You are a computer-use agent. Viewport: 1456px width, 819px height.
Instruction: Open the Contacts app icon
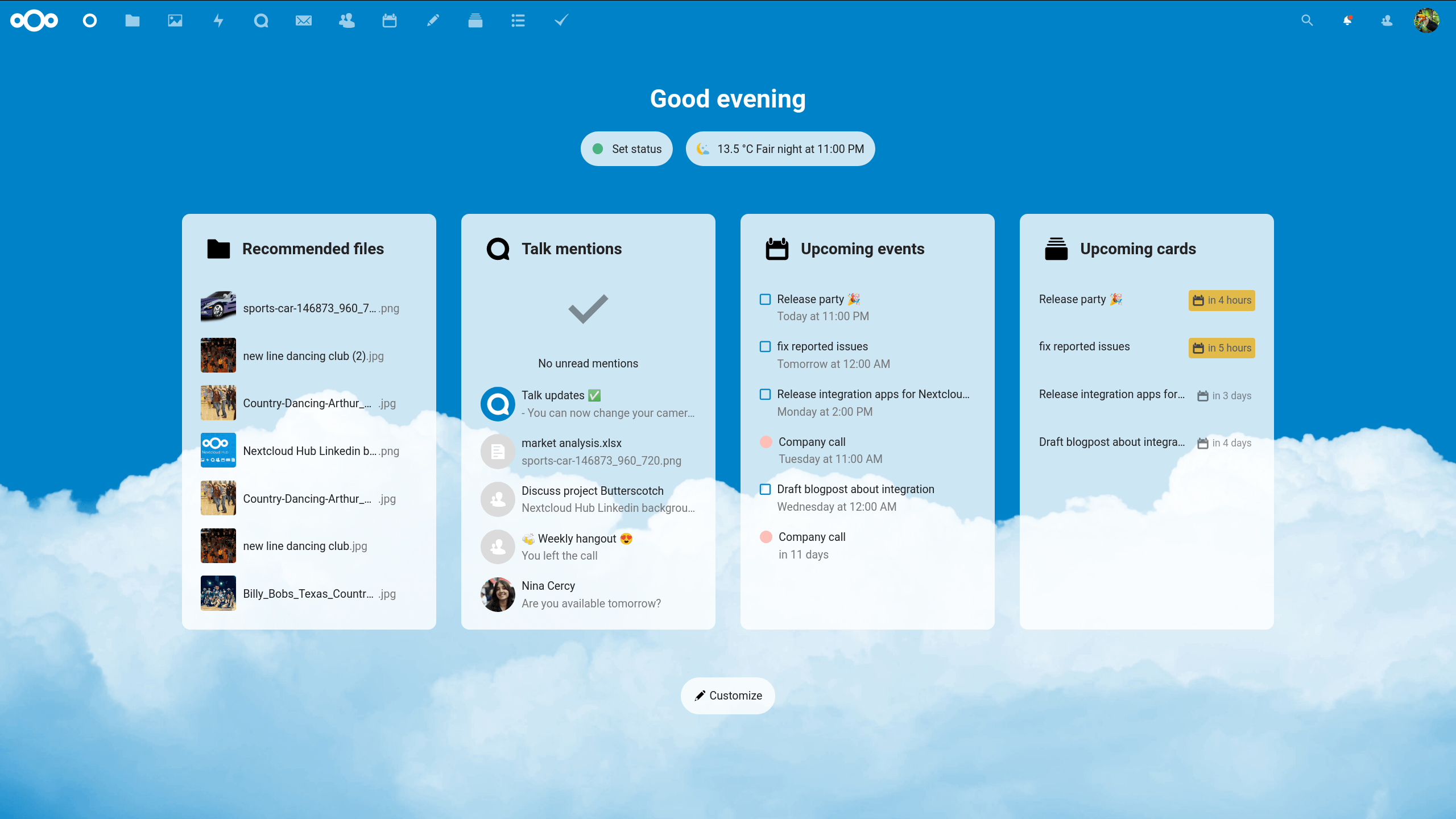coord(347,20)
